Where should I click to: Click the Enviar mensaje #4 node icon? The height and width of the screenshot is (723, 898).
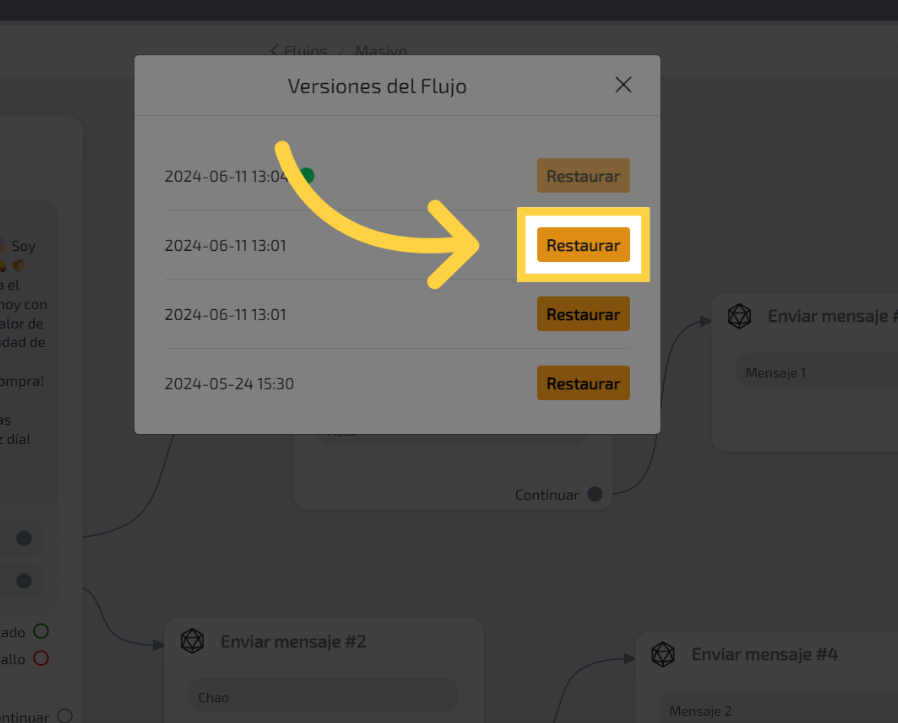coord(663,655)
